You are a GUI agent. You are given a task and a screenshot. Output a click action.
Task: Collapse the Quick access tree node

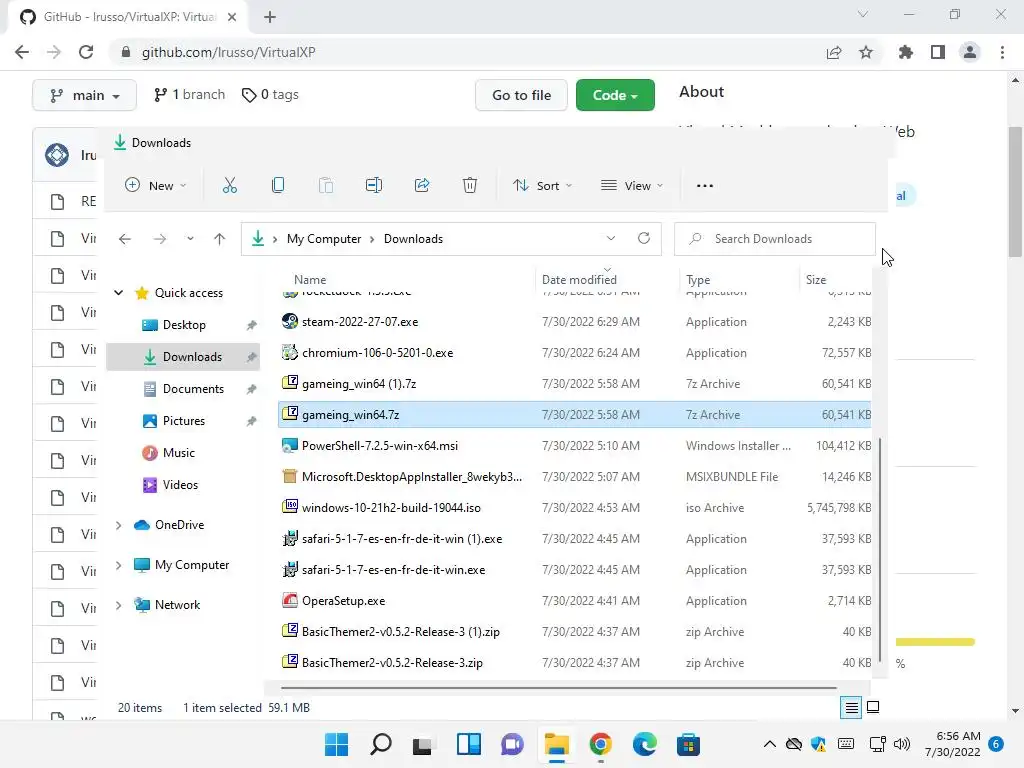click(x=118, y=293)
